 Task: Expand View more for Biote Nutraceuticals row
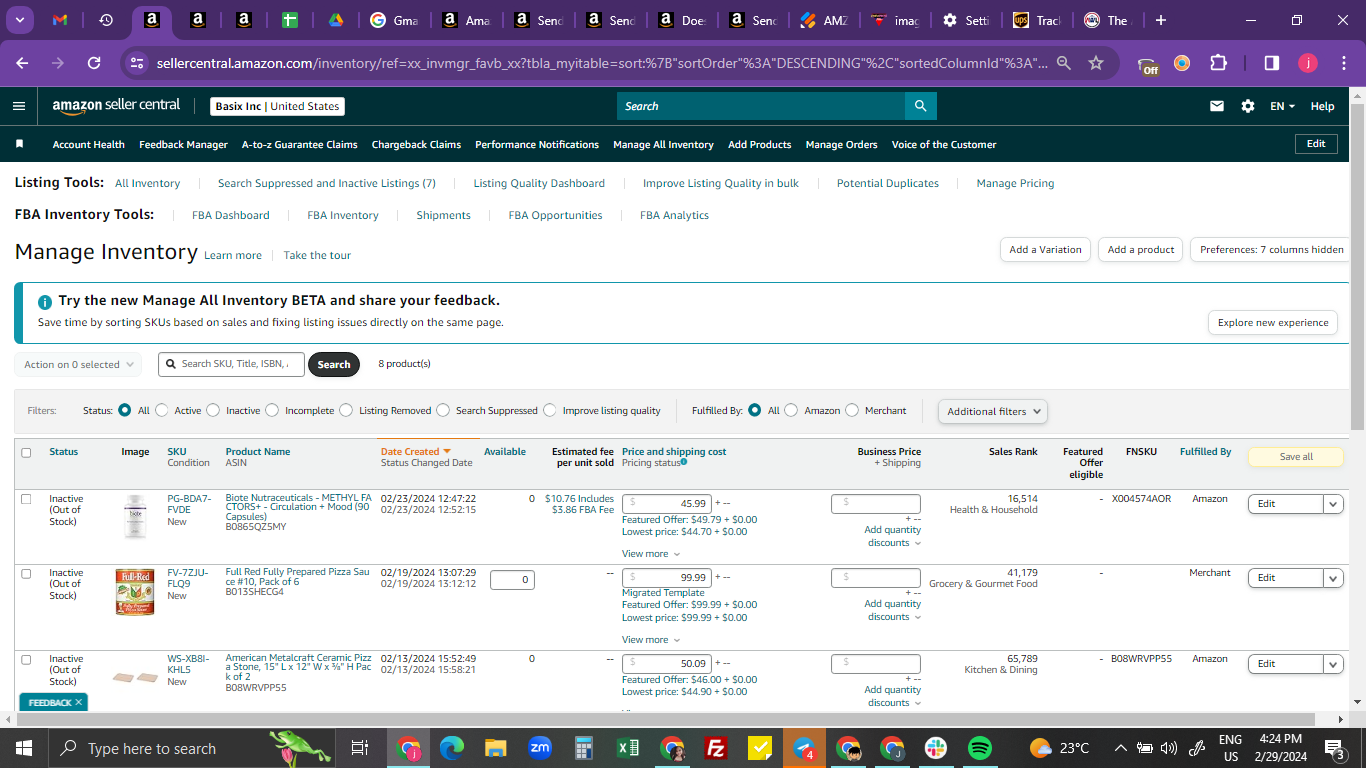pyautogui.click(x=651, y=554)
